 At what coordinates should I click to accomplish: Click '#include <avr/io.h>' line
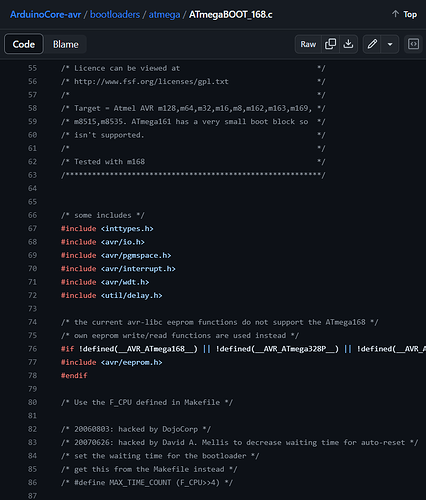click(103, 242)
